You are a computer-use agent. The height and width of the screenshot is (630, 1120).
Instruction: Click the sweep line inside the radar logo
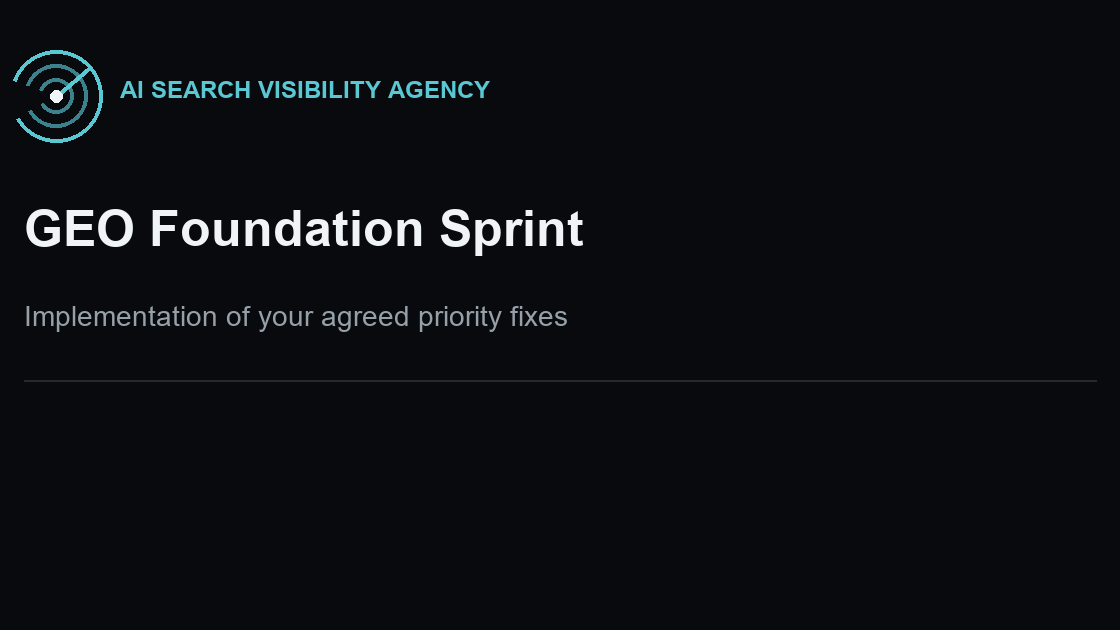tap(74, 81)
